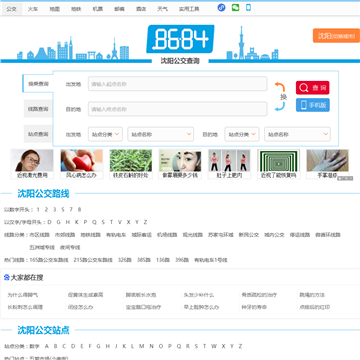
Task: Show bus routes starting with number 8
Action: point(79,210)
